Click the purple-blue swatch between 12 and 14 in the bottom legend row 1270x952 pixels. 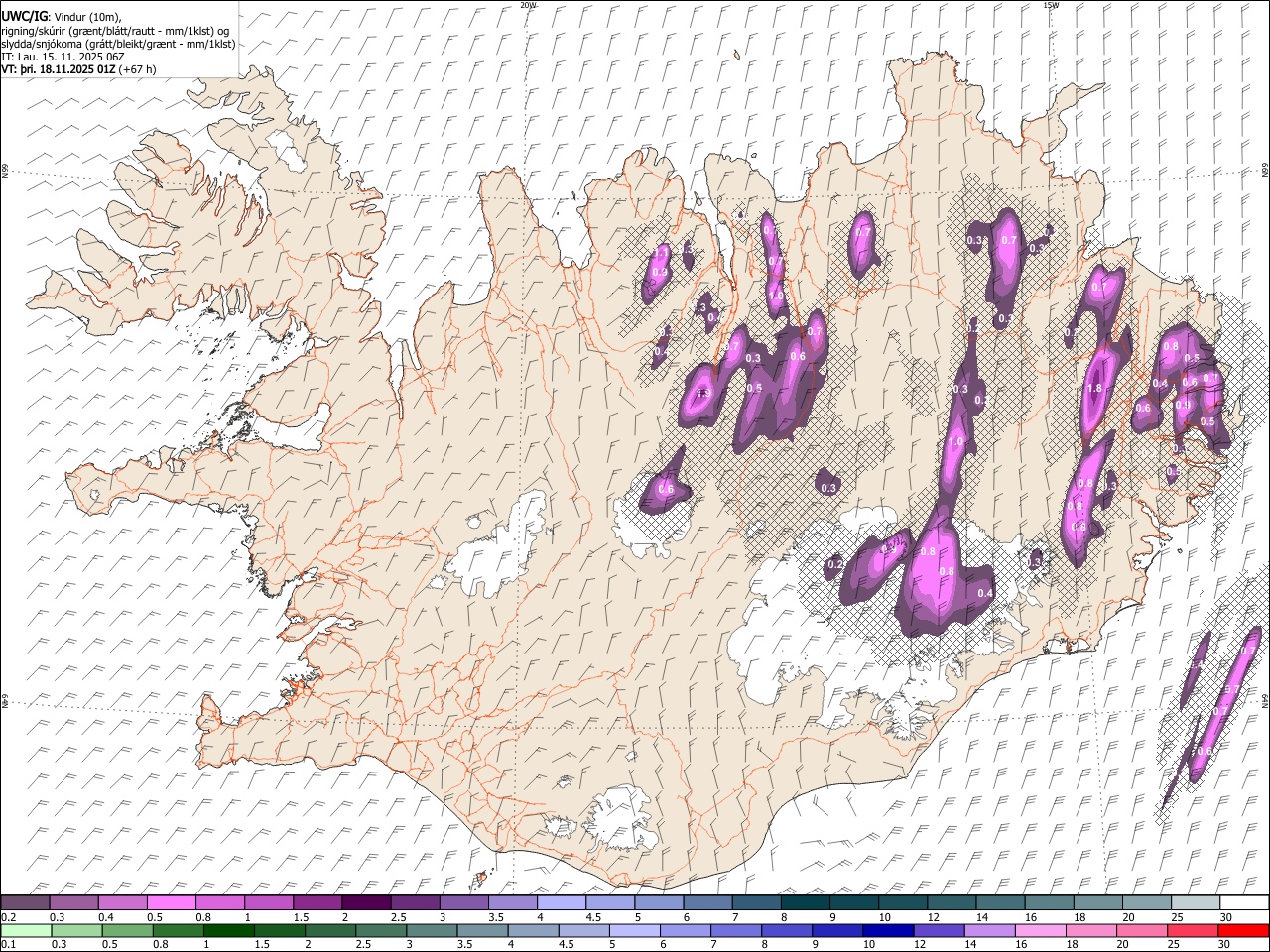939,930
